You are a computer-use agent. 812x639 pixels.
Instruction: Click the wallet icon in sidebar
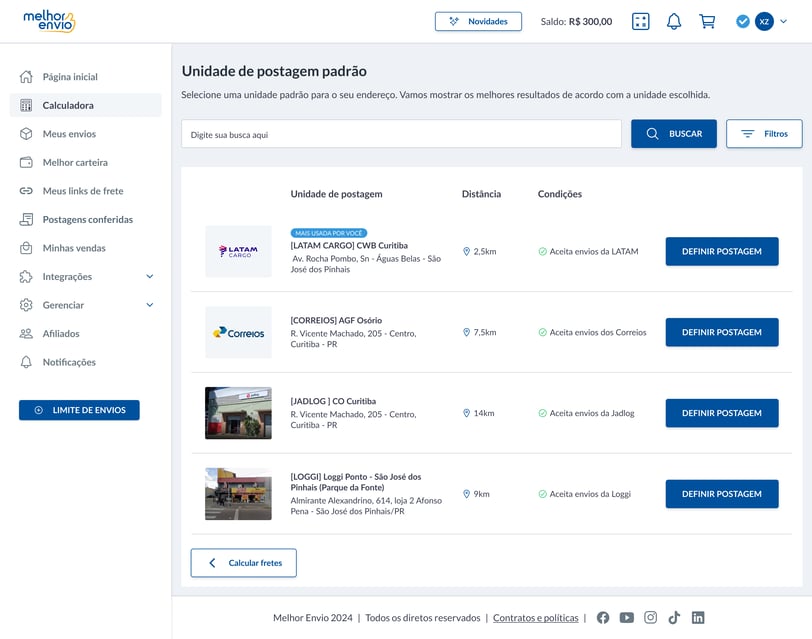tap(26, 162)
